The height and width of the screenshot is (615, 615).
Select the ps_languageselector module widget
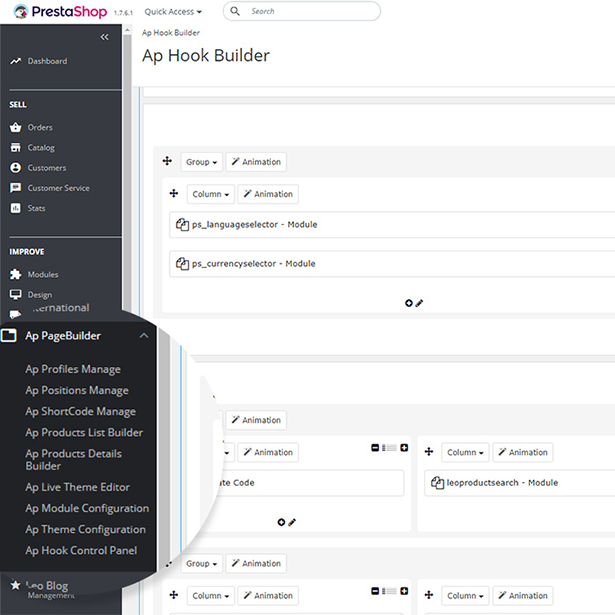point(392,225)
